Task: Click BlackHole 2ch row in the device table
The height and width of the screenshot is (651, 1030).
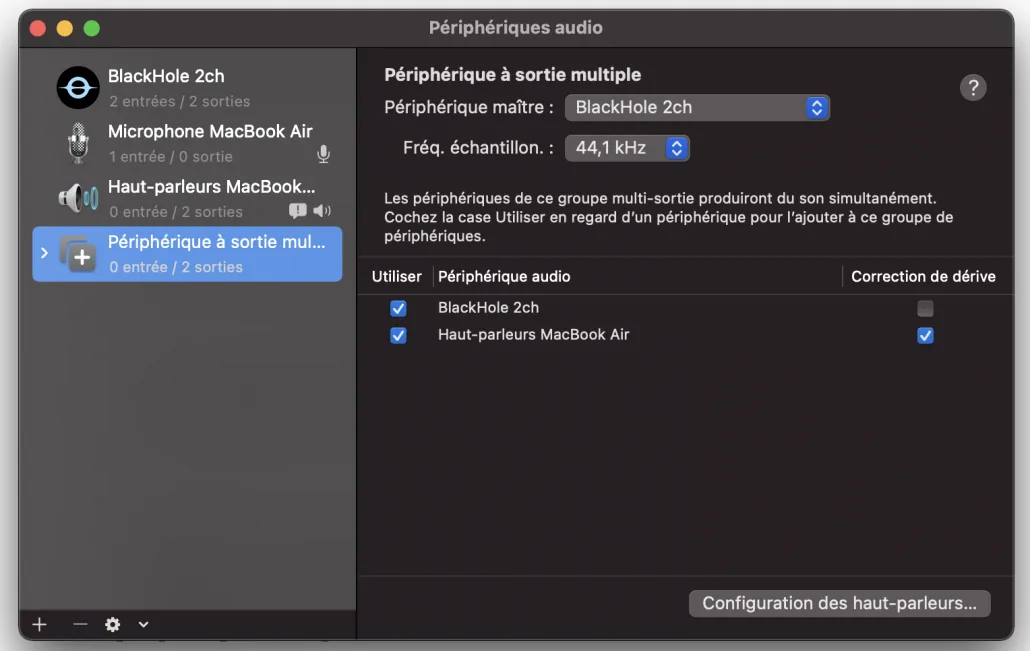Action: pos(686,308)
